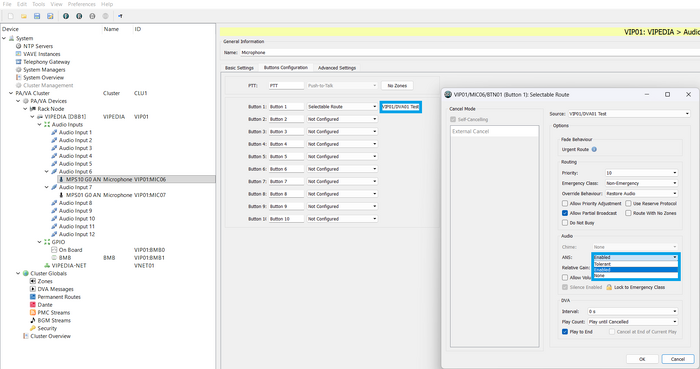The height and width of the screenshot is (369, 700).
Task: Click the PMC Streams icon
Action: pos(33,312)
